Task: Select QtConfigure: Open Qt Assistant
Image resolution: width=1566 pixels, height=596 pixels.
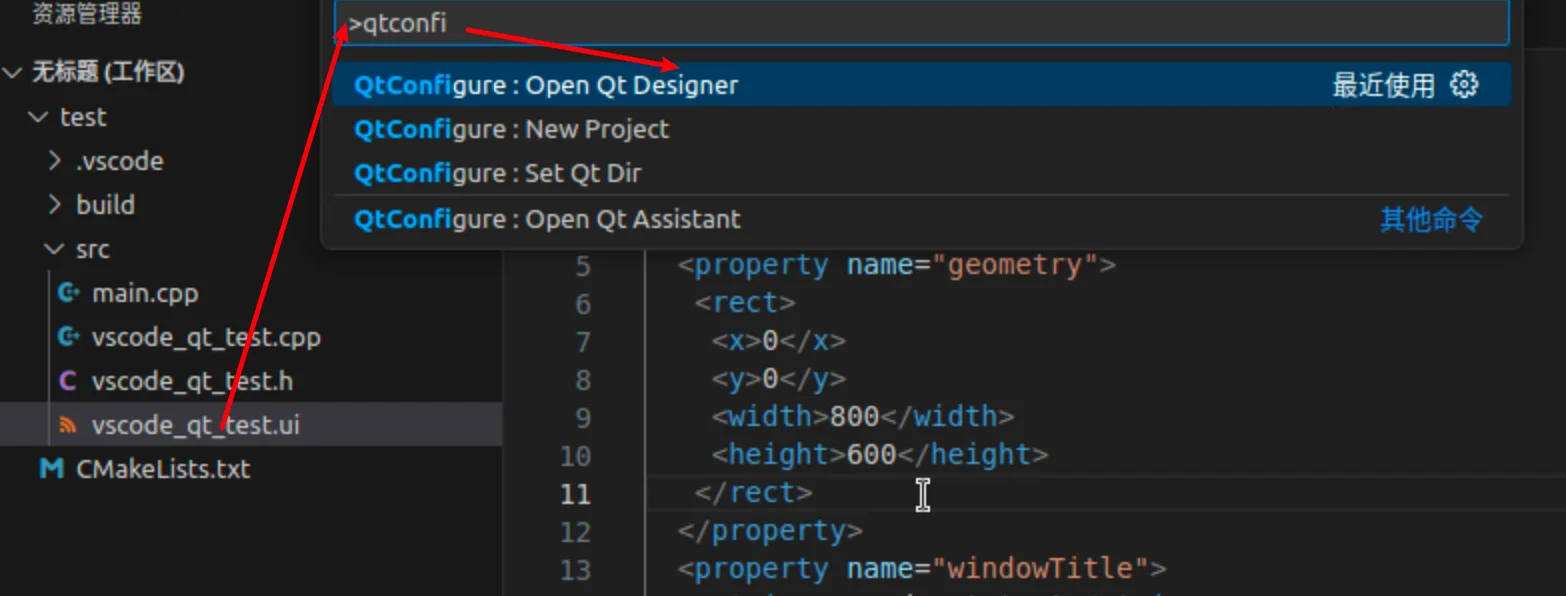Action: coord(921,219)
